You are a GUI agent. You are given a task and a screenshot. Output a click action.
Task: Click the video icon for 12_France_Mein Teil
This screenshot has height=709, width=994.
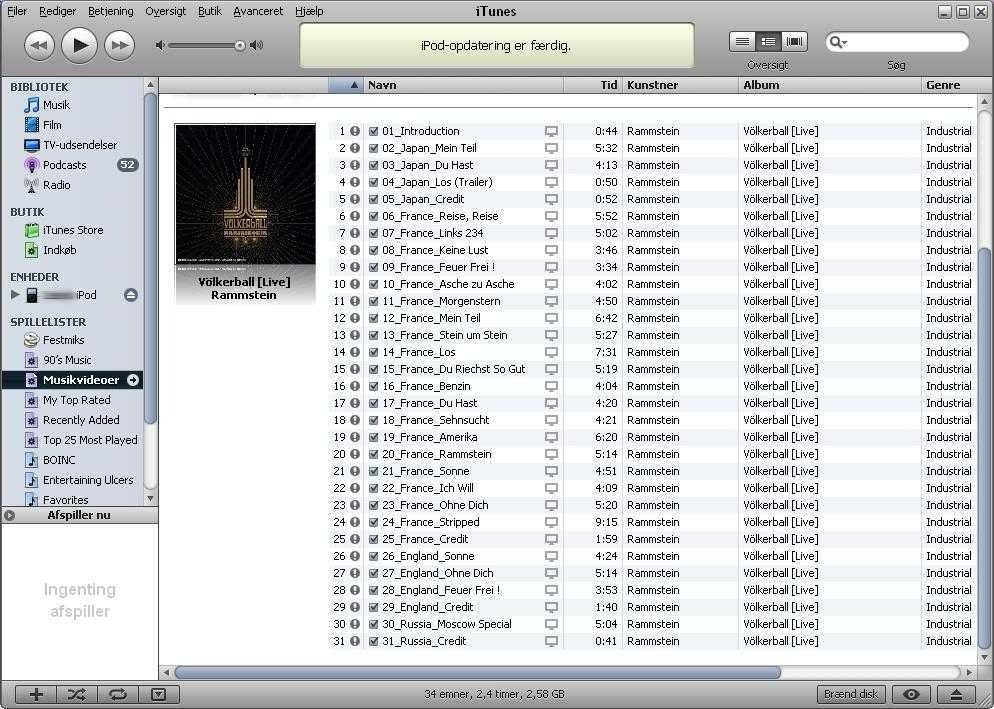pos(552,318)
